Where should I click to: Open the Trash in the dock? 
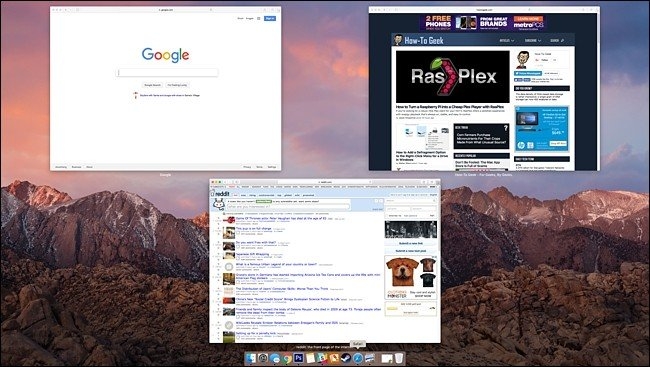coord(399,359)
